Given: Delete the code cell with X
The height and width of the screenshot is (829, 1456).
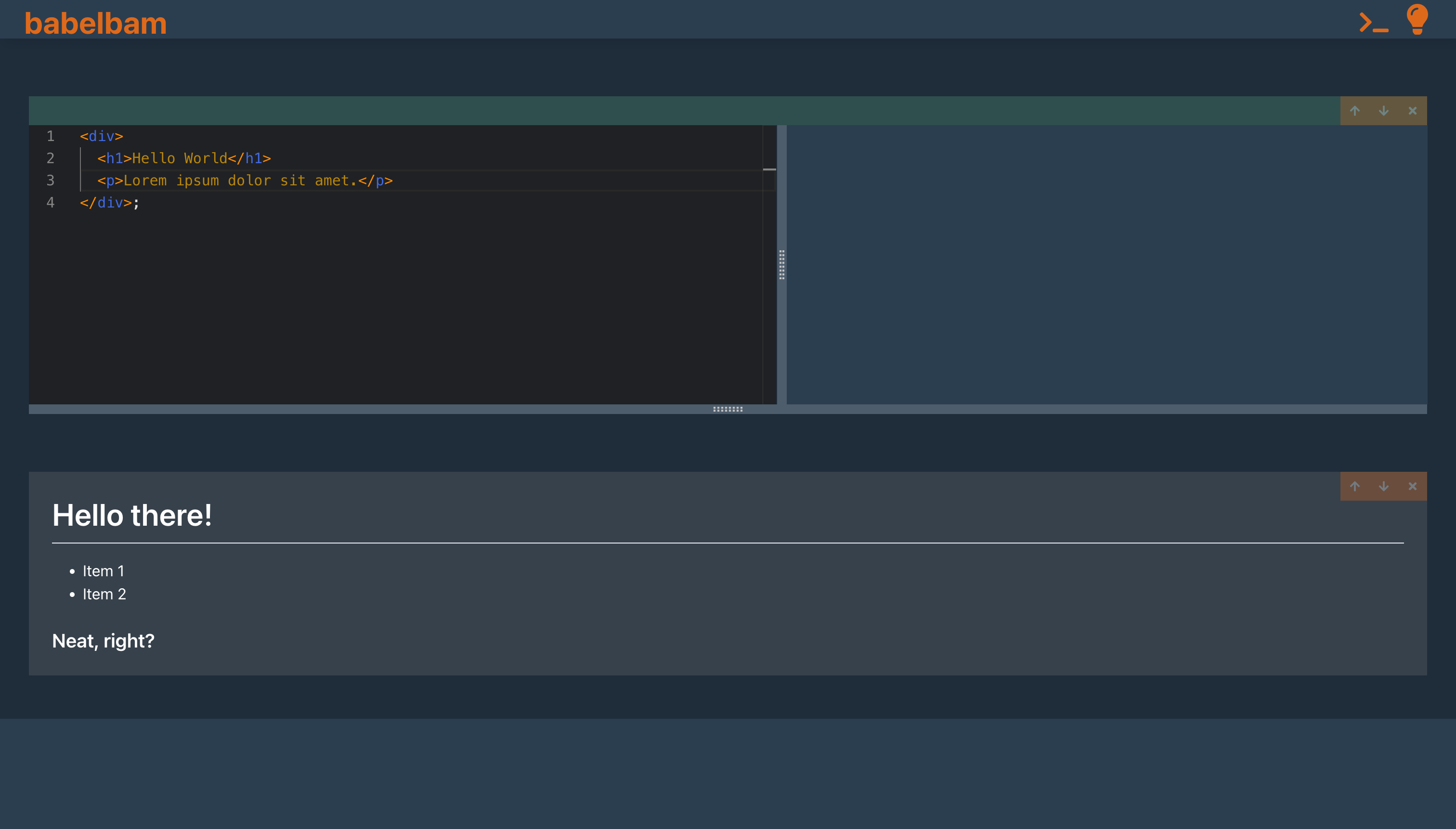Looking at the screenshot, I should coord(1412,111).
